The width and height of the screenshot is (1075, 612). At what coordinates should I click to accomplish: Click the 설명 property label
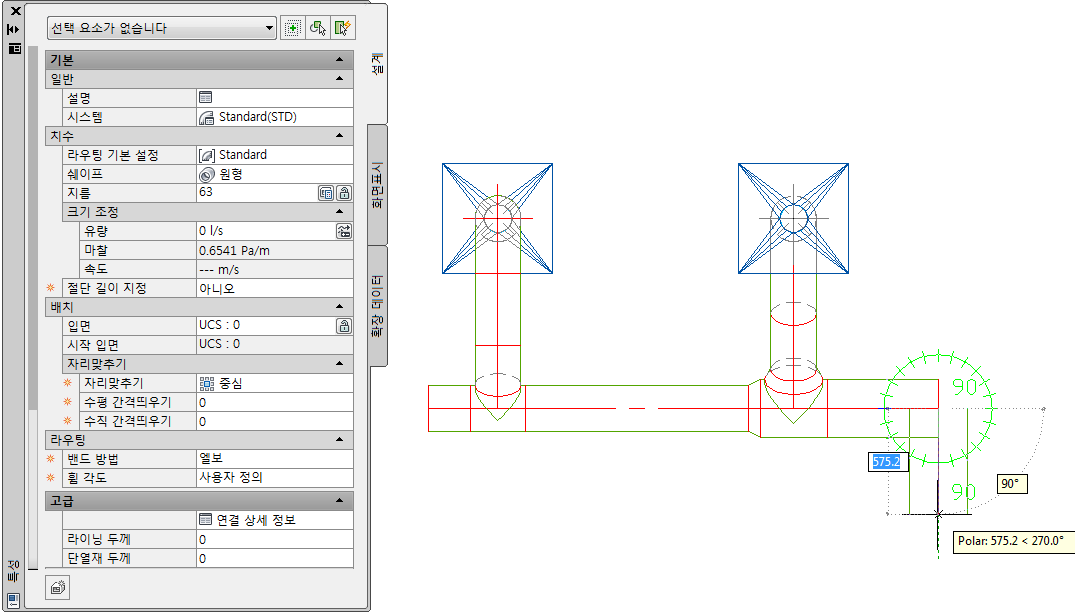coord(78,98)
